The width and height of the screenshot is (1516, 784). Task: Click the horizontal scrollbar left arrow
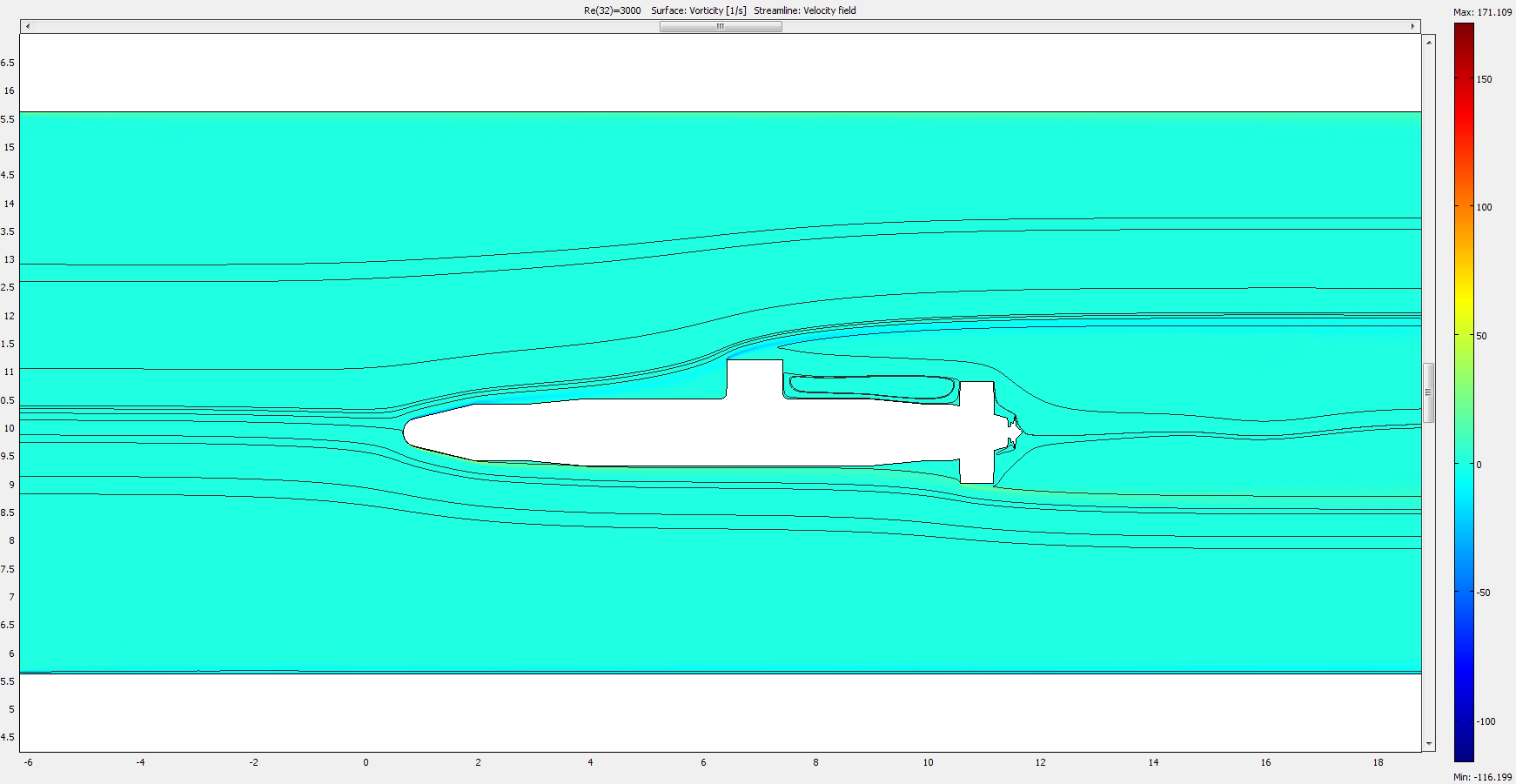28,26
